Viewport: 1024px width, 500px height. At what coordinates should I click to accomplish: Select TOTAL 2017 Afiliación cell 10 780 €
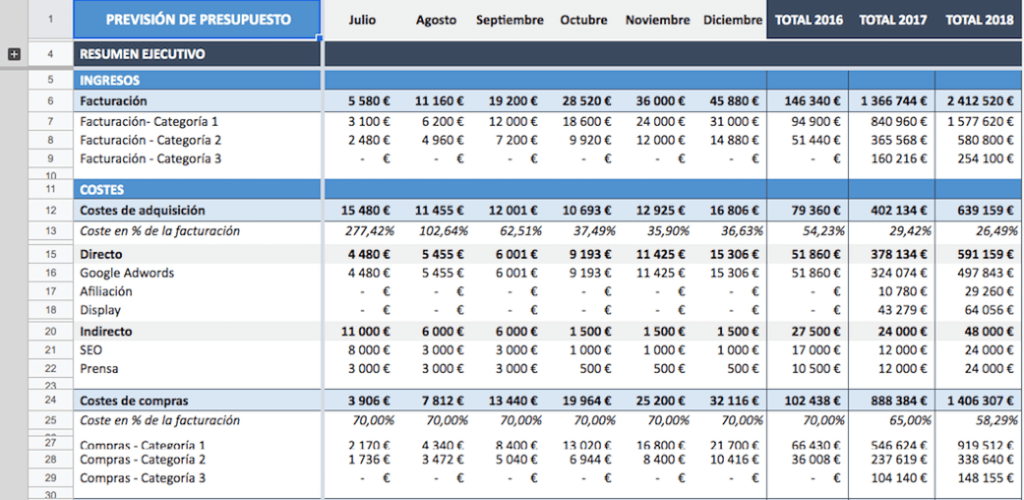click(904, 292)
